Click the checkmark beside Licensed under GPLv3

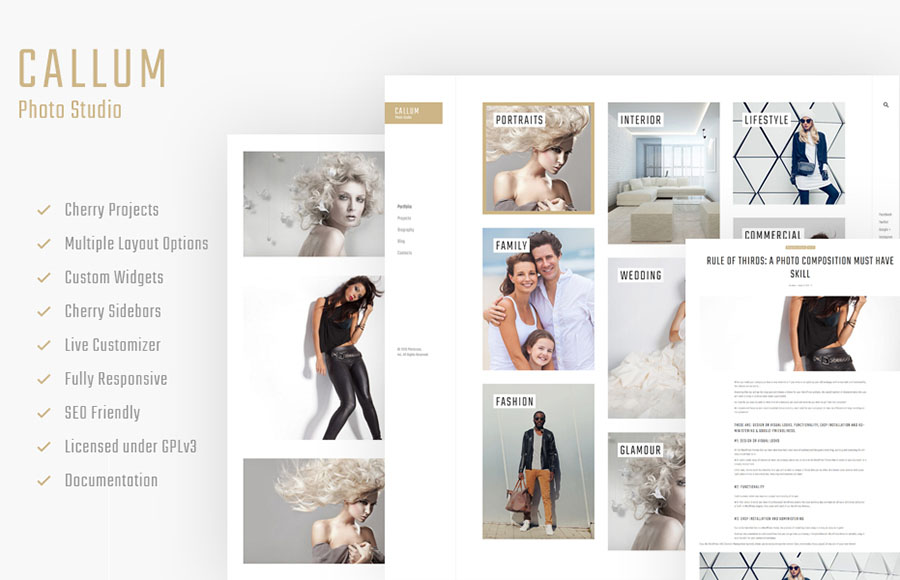[x=44, y=447]
